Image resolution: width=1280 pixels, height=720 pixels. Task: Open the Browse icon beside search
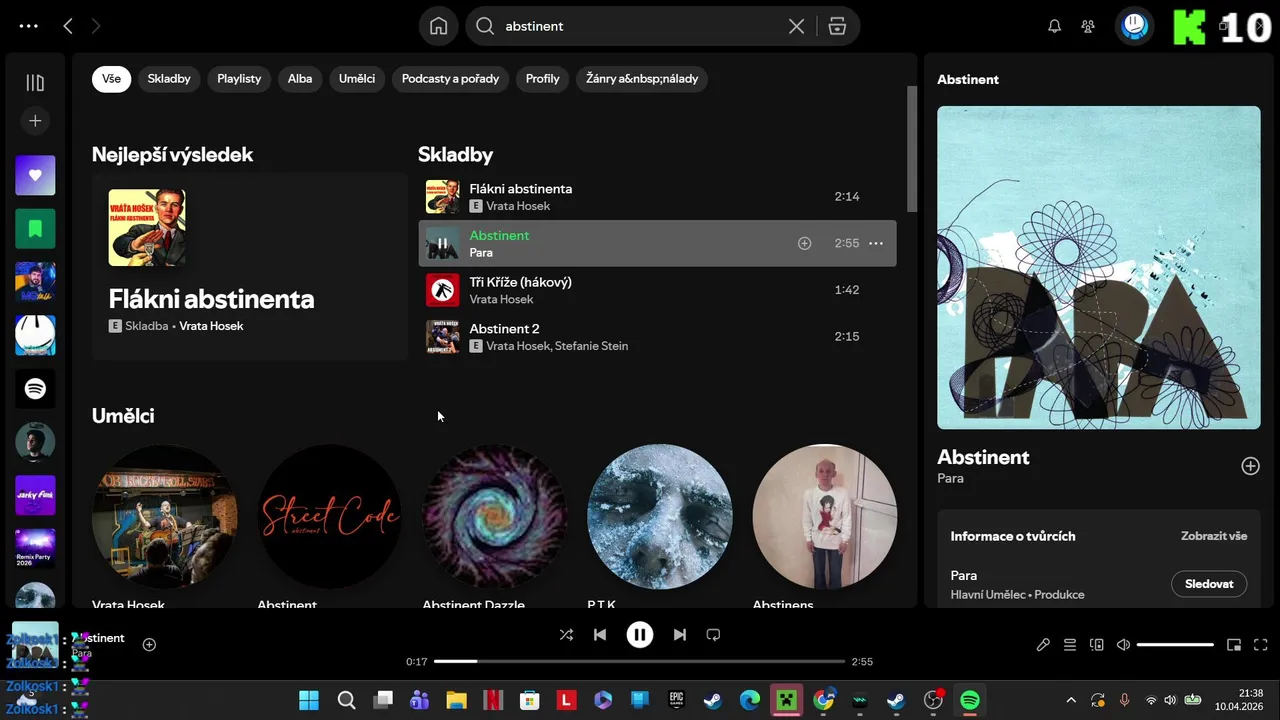(x=837, y=26)
